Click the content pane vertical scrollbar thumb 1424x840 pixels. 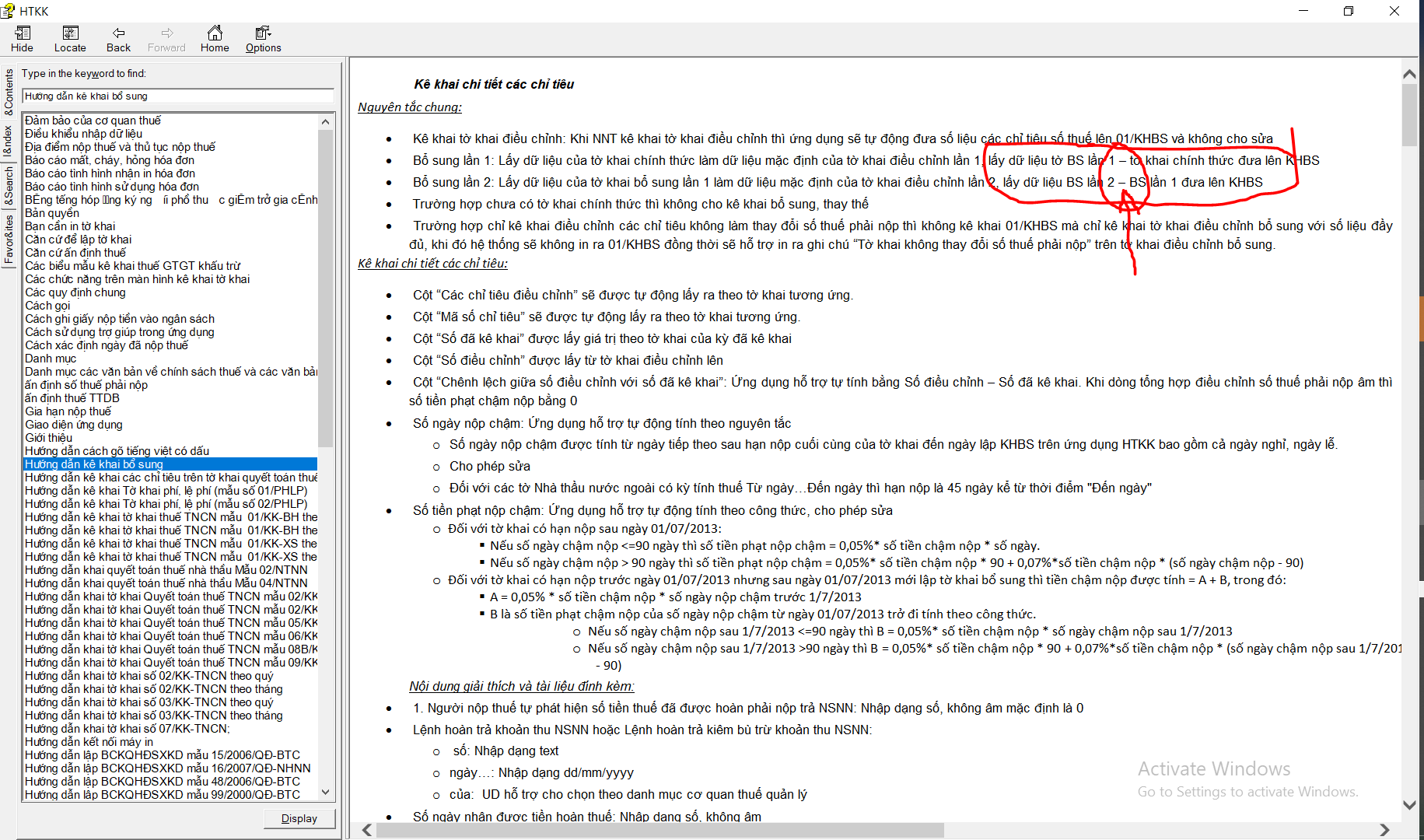pyautogui.click(x=1409, y=115)
